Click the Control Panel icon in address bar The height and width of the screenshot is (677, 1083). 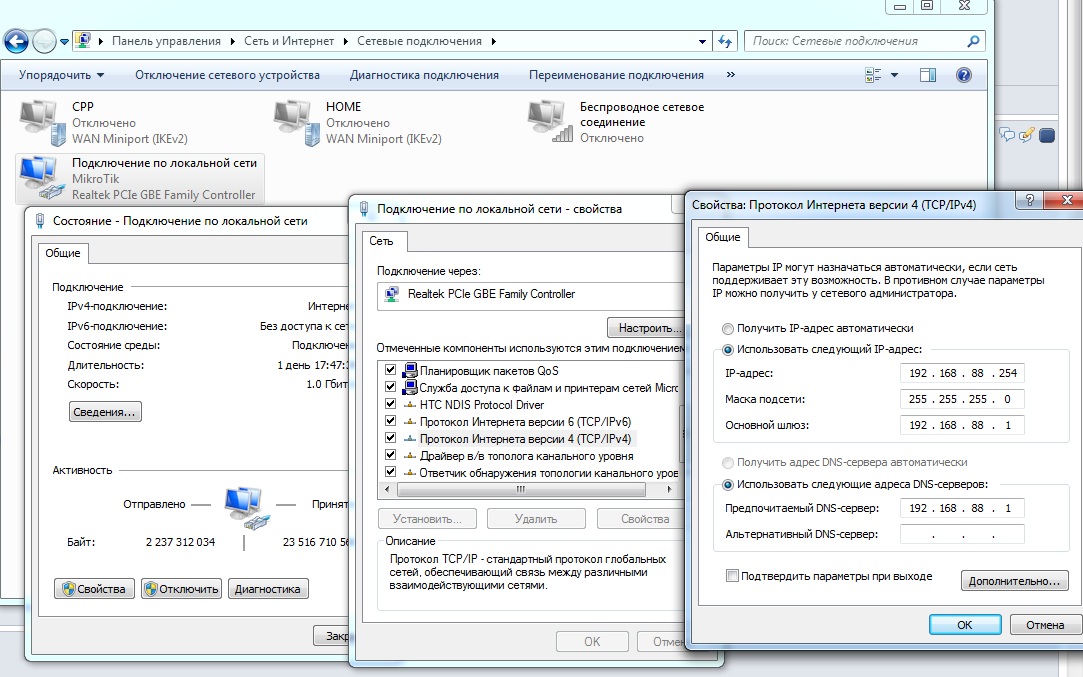pyautogui.click(x=82, y=40)
